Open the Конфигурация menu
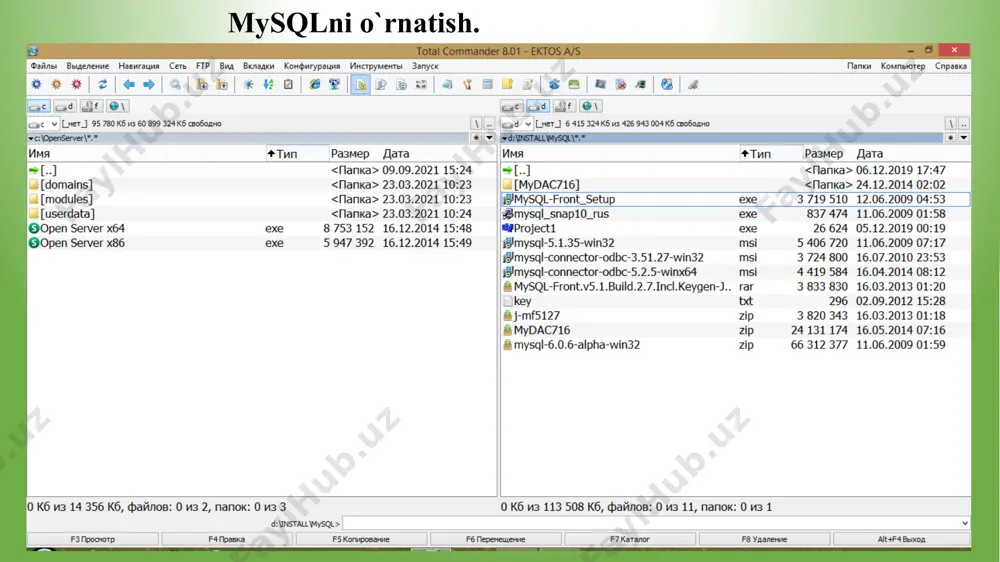 coord(312,66)
